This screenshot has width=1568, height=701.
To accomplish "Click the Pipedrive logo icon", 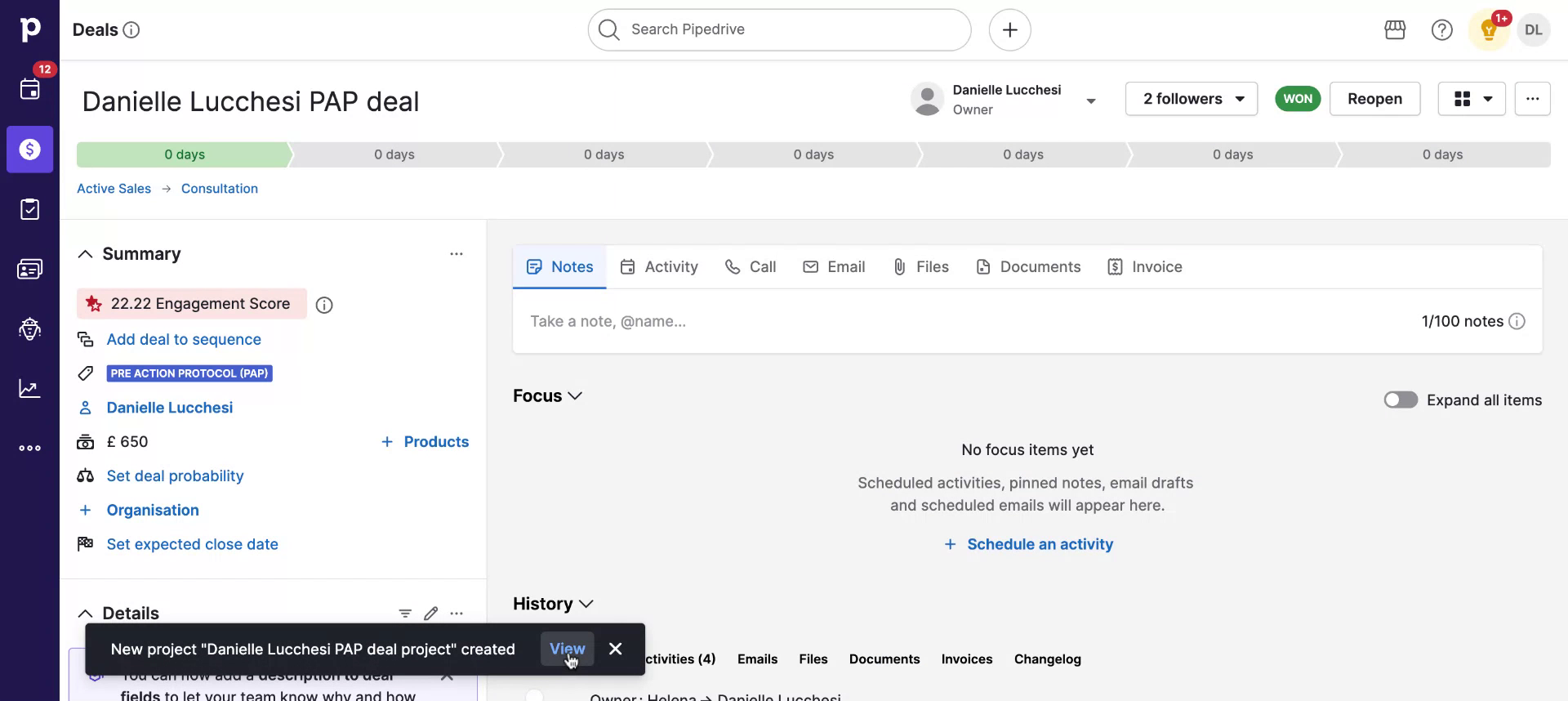I will [29, 29].
